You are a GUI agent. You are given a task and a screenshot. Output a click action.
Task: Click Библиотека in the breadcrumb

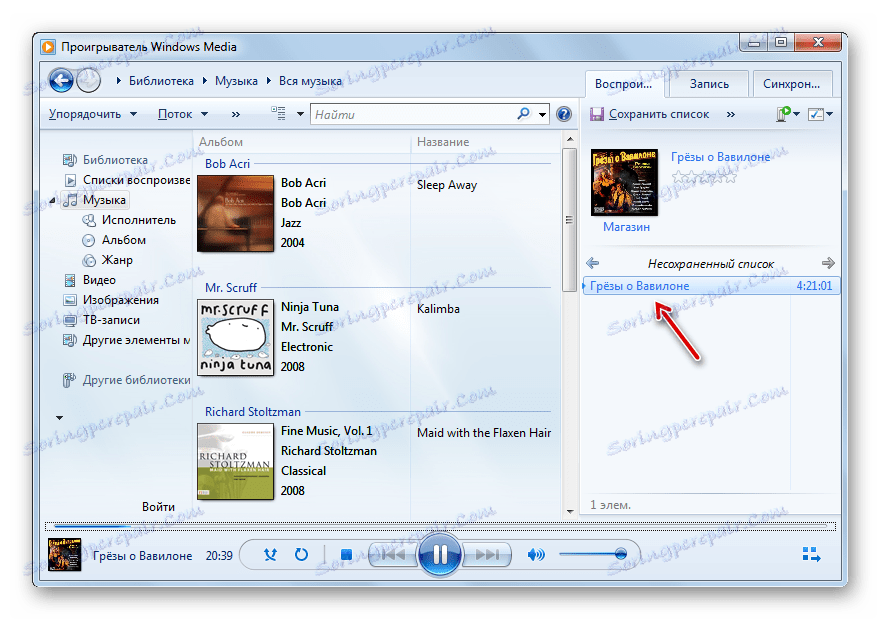161,81
